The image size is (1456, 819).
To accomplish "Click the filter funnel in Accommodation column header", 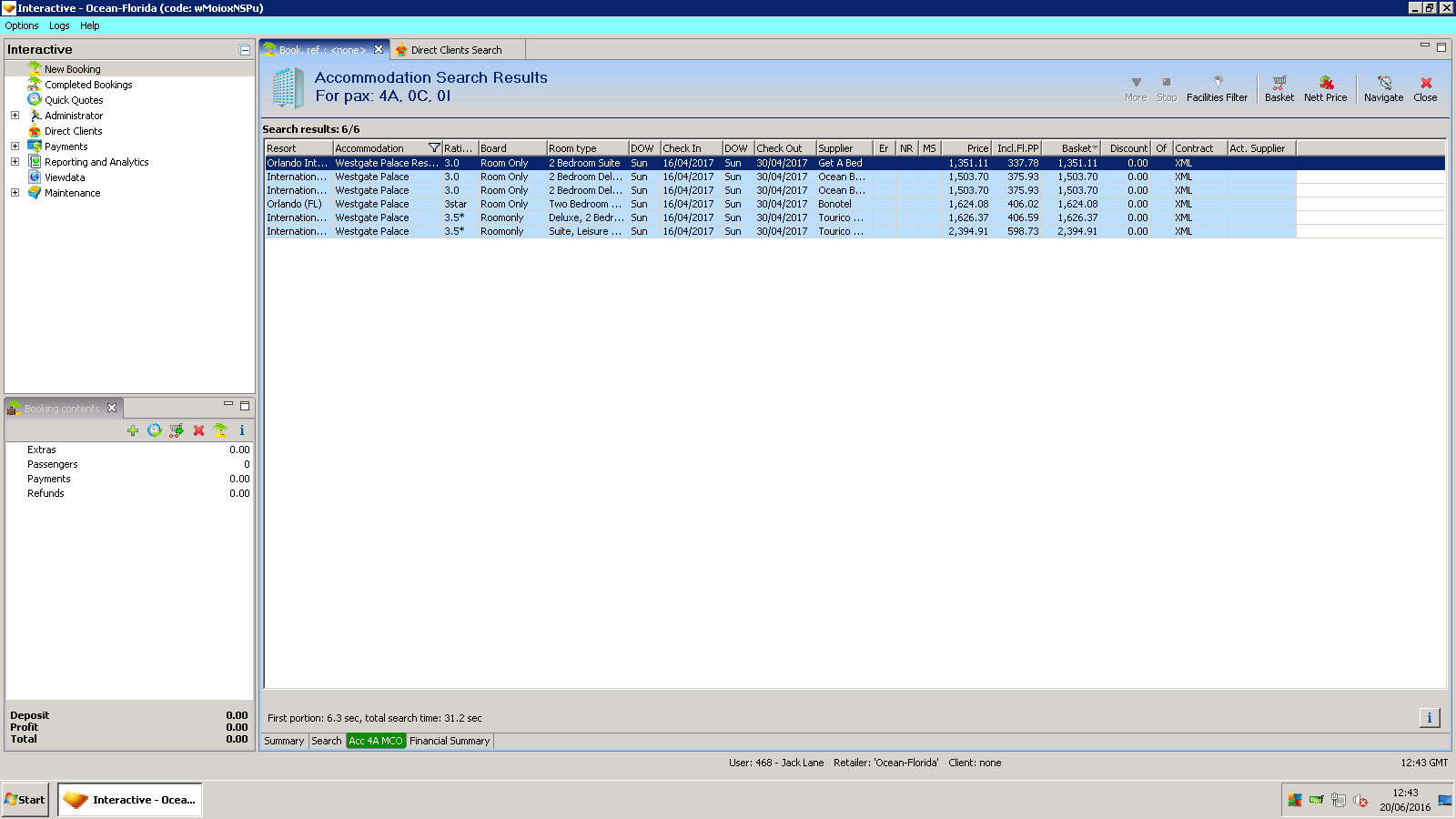I will 434,148.
